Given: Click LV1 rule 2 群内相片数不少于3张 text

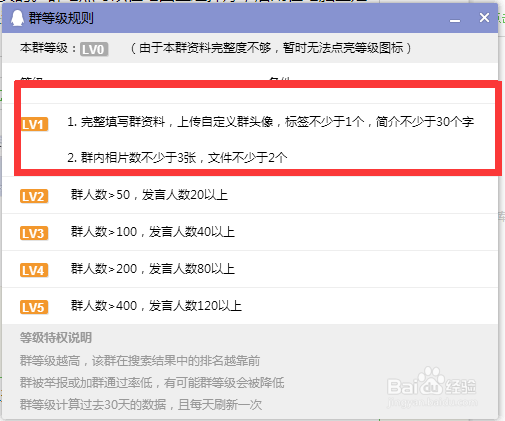Looking at the screenshot, I should coord(177,157).
